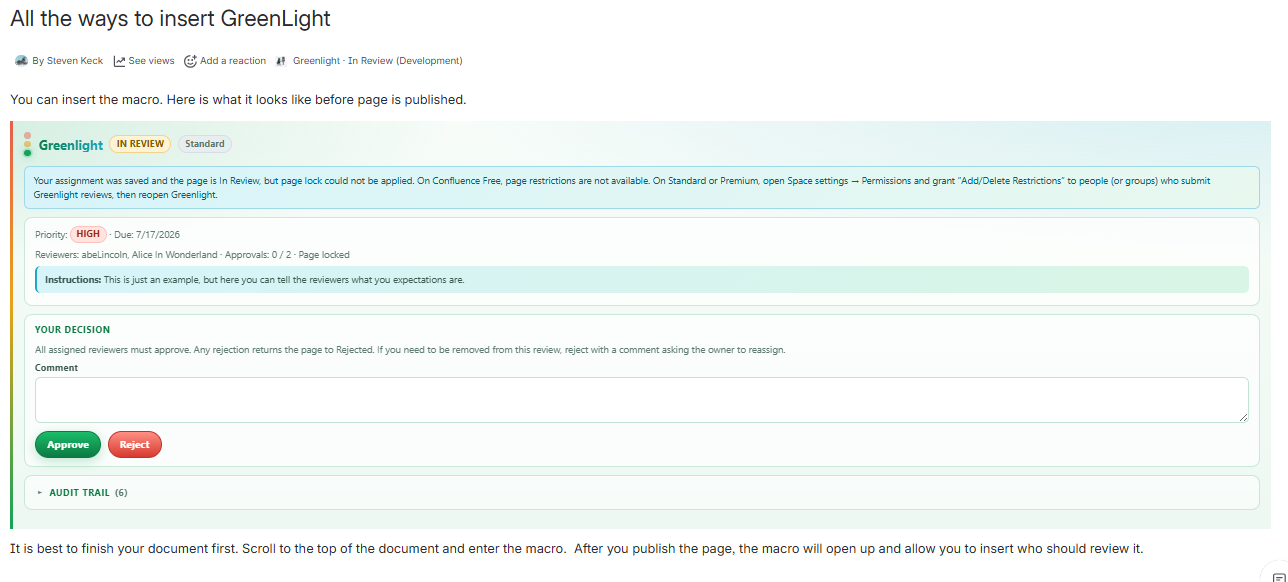Open the author link By Steven Keck
The width and height of the screenshot is (1288, 582).
point(67,61)
